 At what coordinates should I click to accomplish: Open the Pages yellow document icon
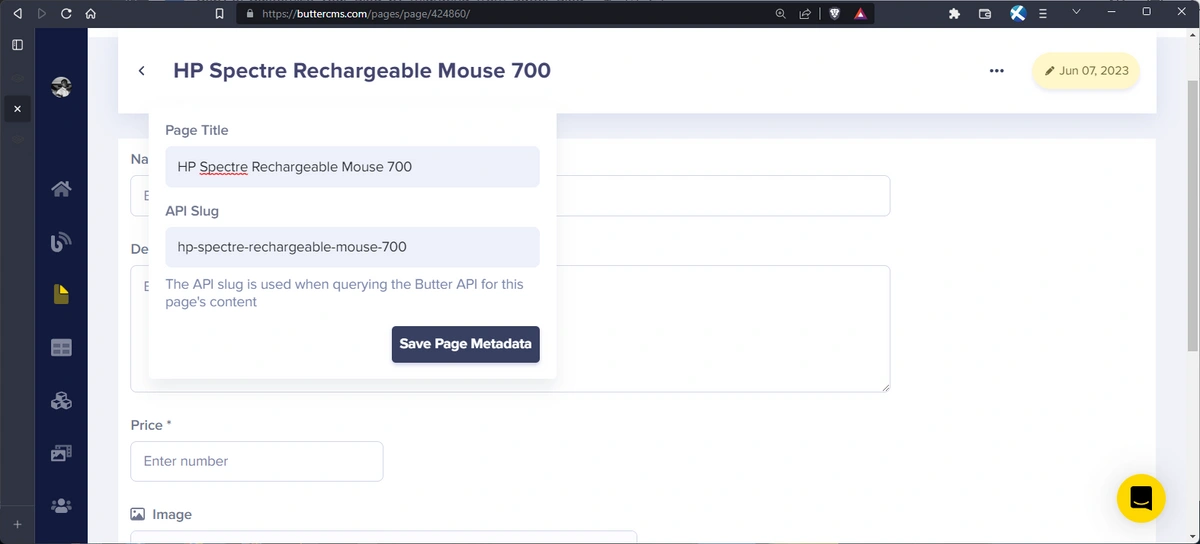tap(61, 294)
